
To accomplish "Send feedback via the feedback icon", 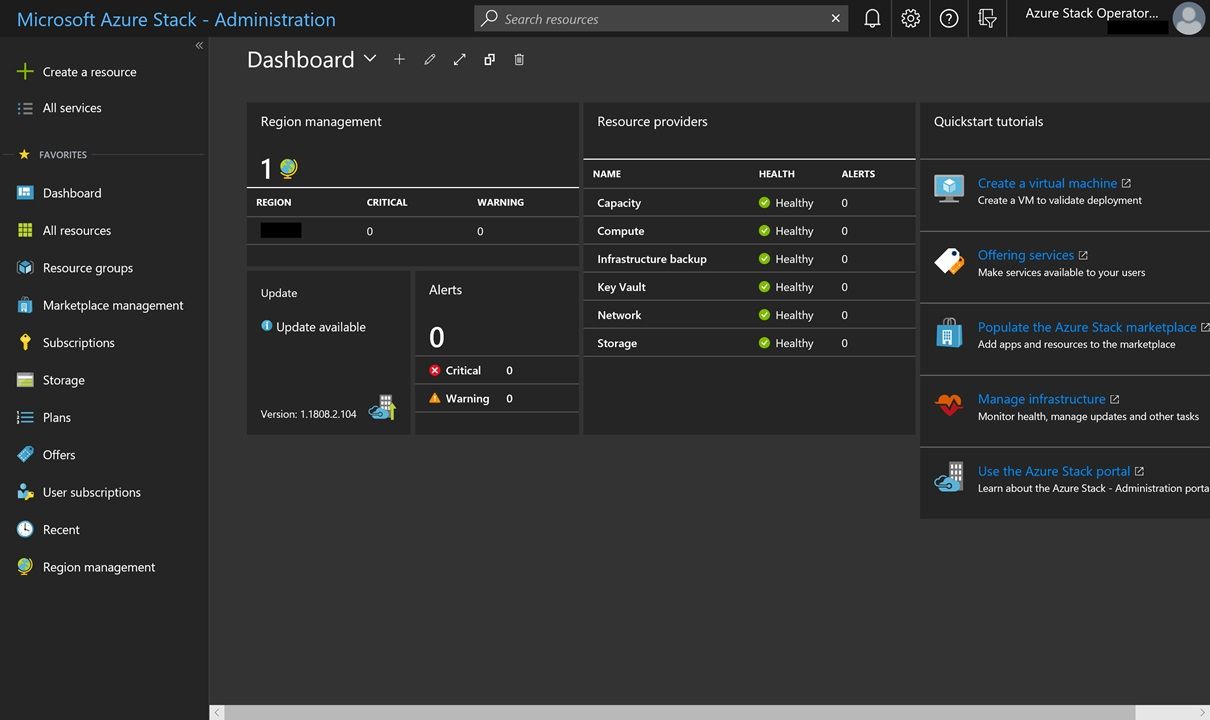I will coord(987,18).
